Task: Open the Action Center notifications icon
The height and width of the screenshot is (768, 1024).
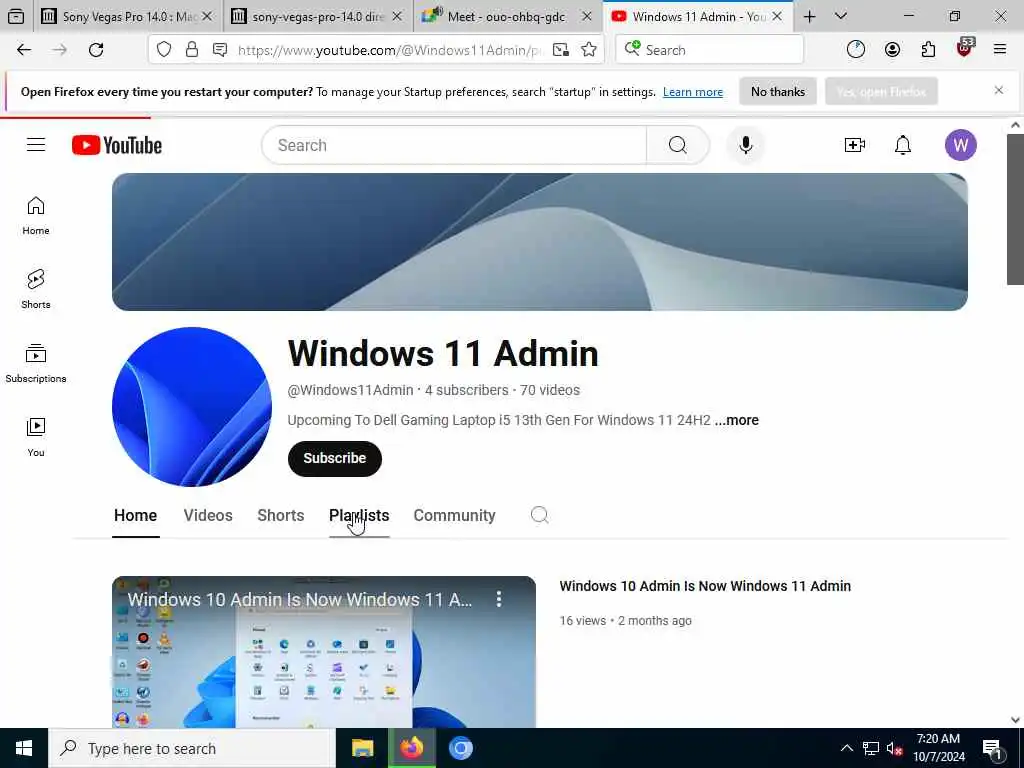Action: (x=992, y=749)
